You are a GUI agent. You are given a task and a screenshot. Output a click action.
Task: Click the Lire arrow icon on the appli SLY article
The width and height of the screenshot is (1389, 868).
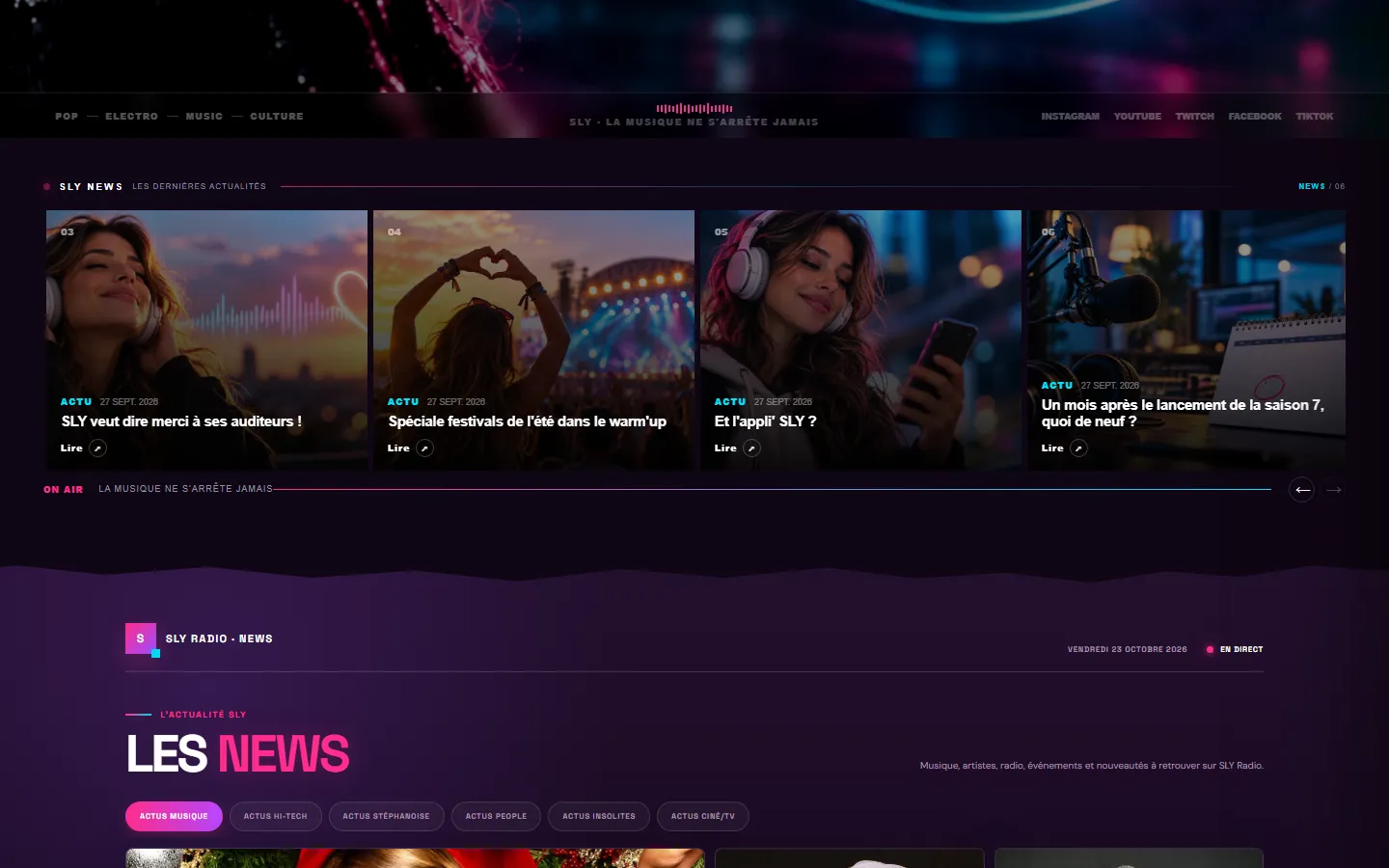751,448
